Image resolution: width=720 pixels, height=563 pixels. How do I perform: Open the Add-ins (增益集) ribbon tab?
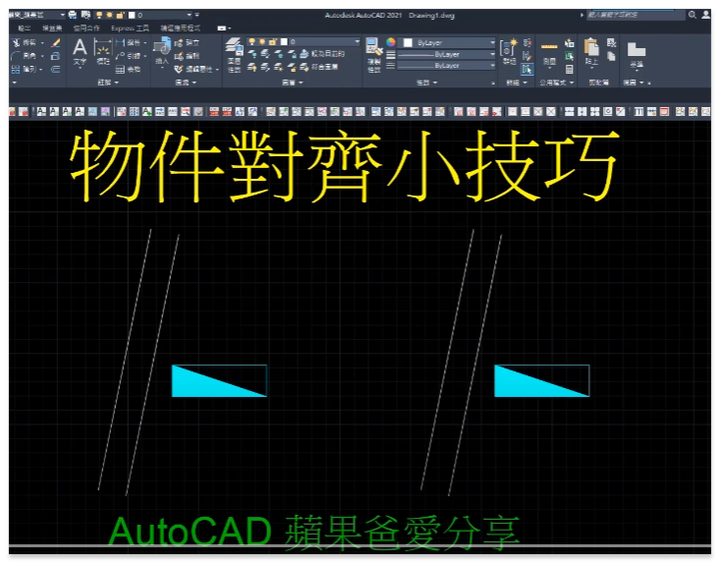pos(52,28)
